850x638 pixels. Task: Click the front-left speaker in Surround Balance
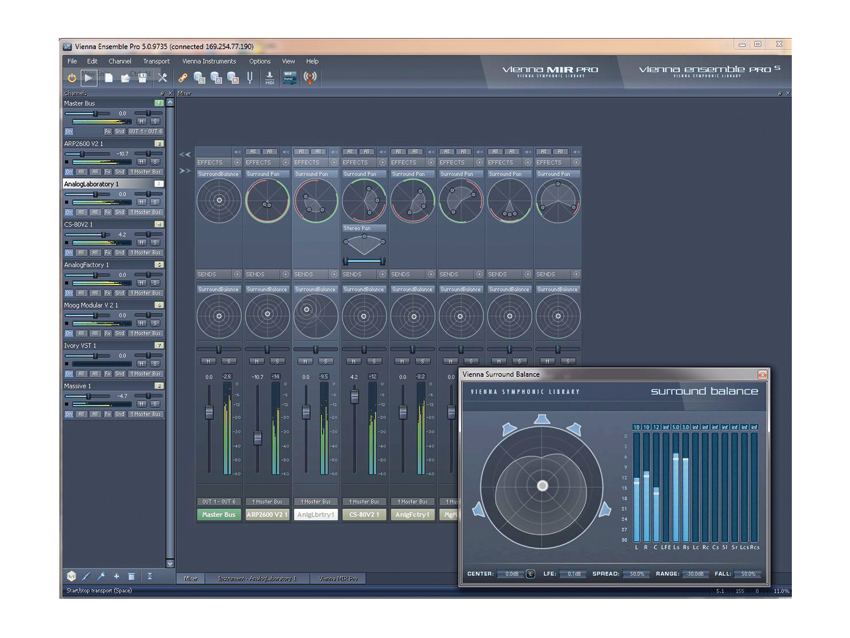[x=509, y=429]
